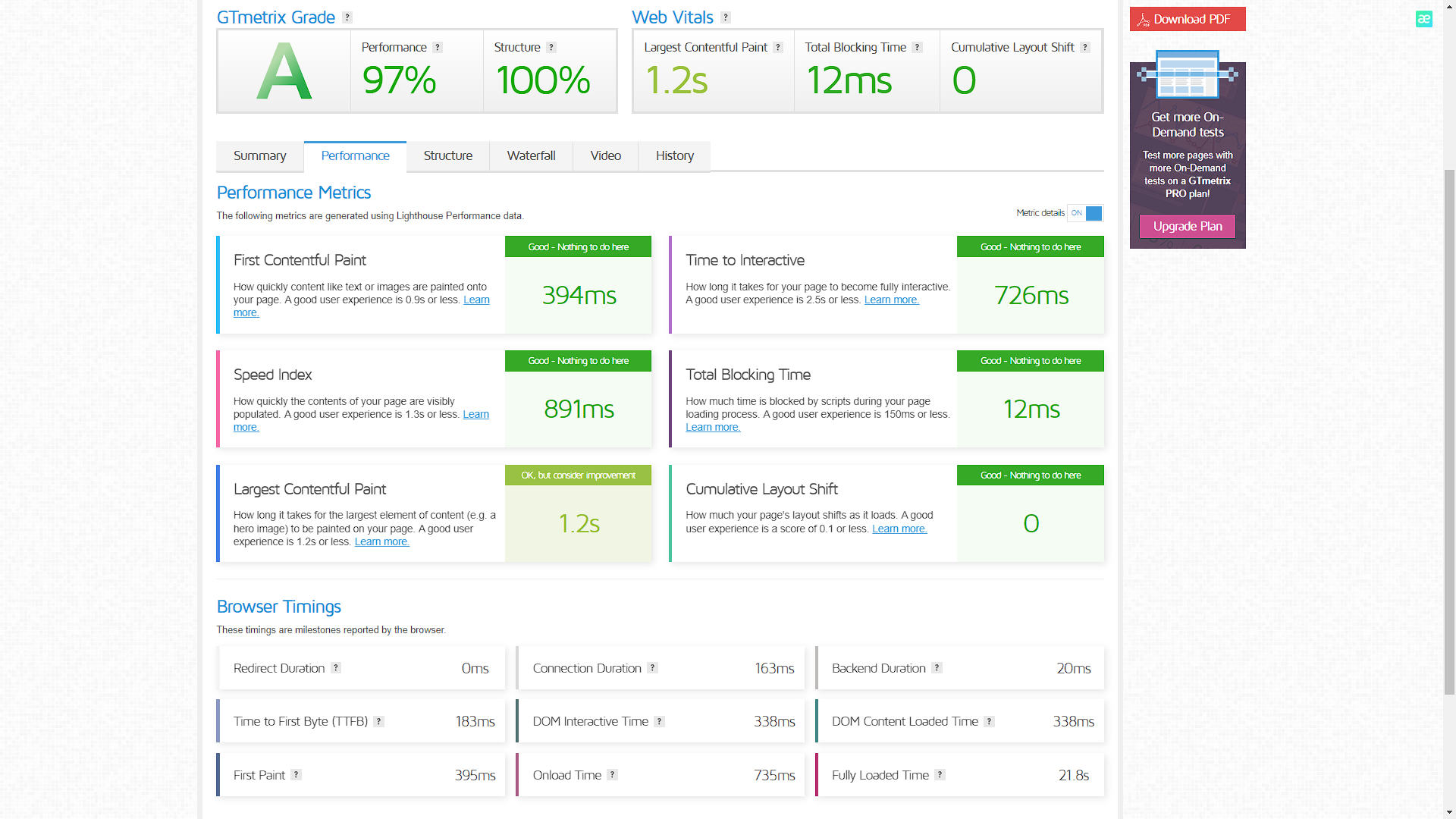Click the help icon next to Web Vitals

(x=726, y=17)
